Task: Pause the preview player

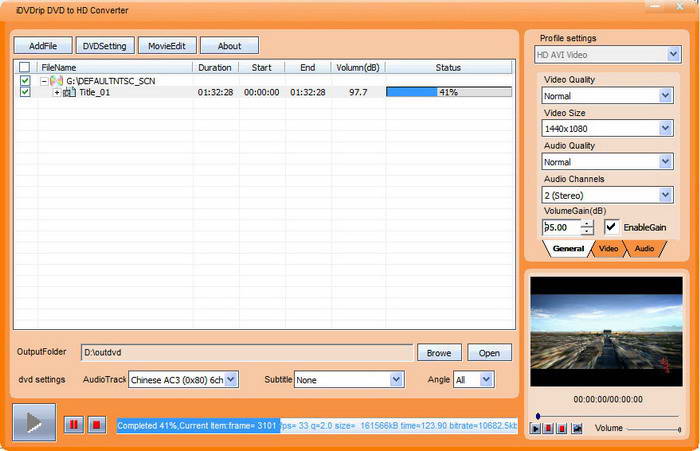Action: [x=548, y=429]
